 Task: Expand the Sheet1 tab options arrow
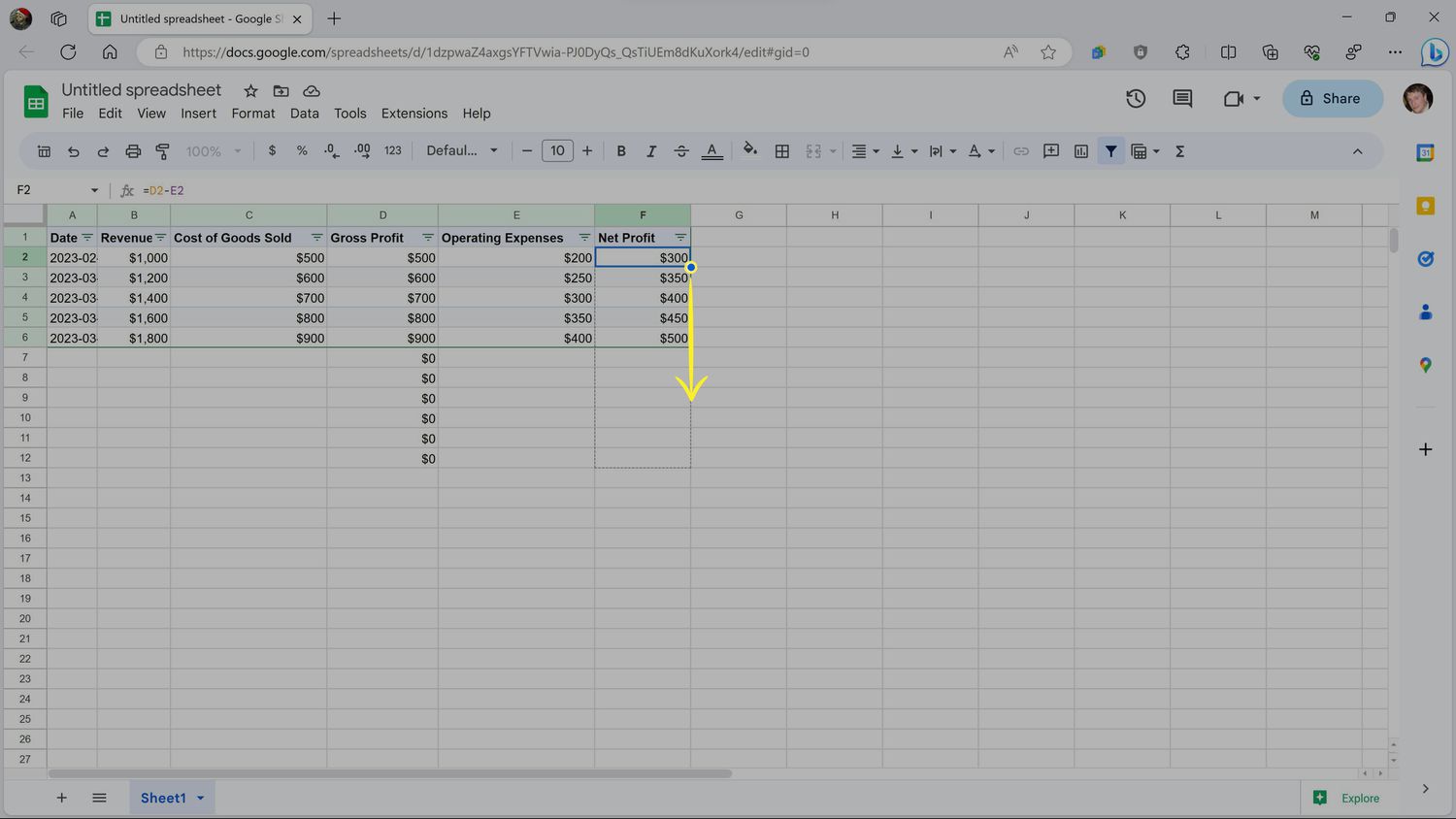click(x=201, y=798)
